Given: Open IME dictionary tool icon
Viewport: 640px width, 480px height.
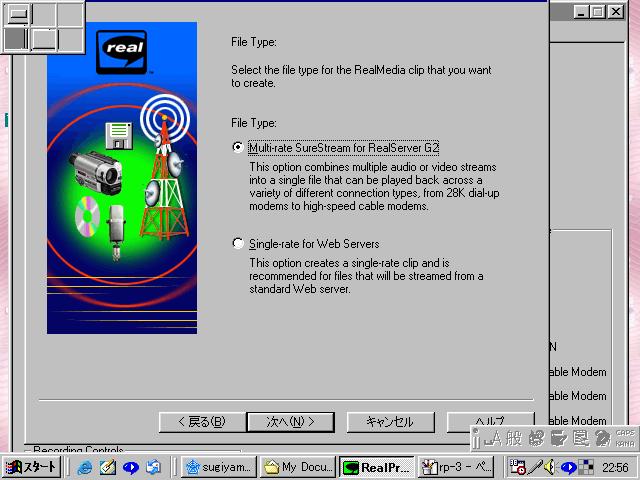Looking at the screenshot, I should pos(558,438).
